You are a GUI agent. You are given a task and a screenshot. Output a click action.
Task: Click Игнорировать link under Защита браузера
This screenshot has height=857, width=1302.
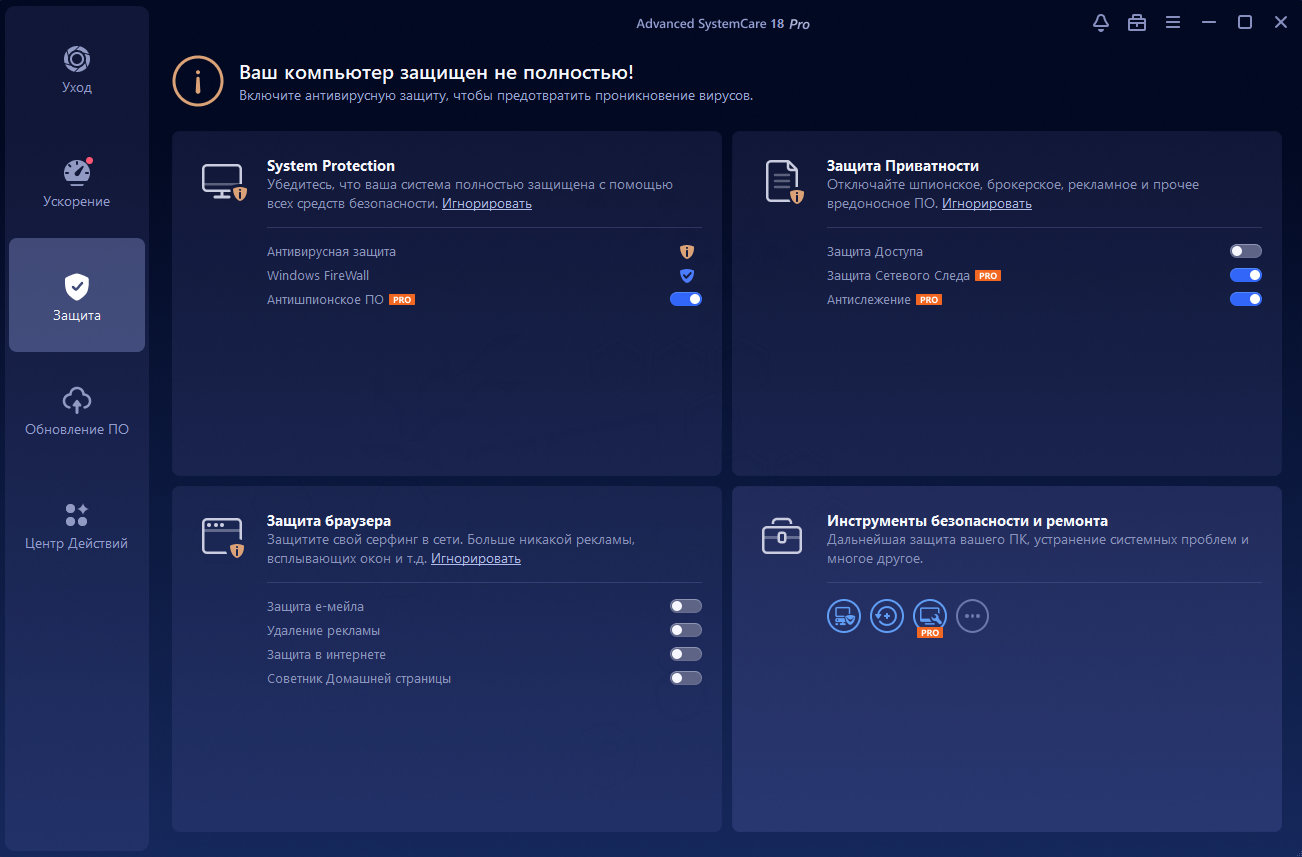point(476,559)
